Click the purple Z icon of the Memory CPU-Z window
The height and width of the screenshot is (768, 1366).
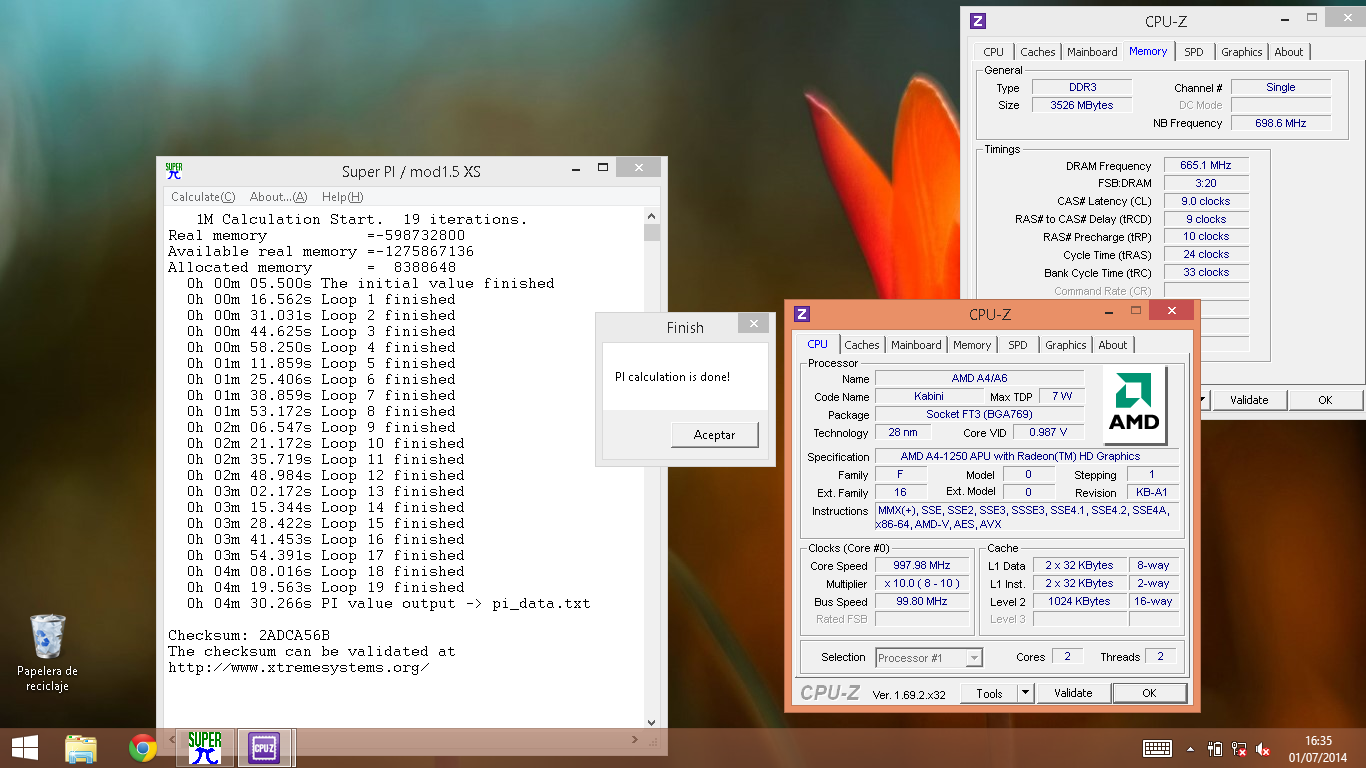pyautogui.click(x=978, y=21)
